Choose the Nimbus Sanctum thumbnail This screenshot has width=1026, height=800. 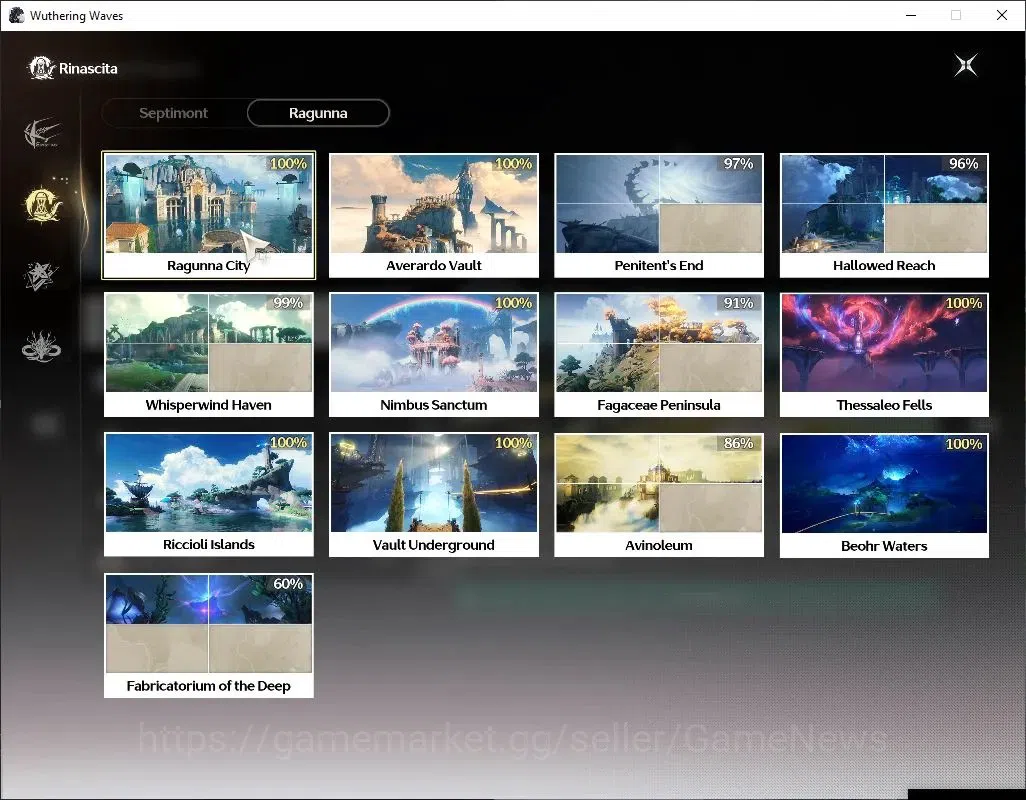pyautogui.click(x=434, y=343)
